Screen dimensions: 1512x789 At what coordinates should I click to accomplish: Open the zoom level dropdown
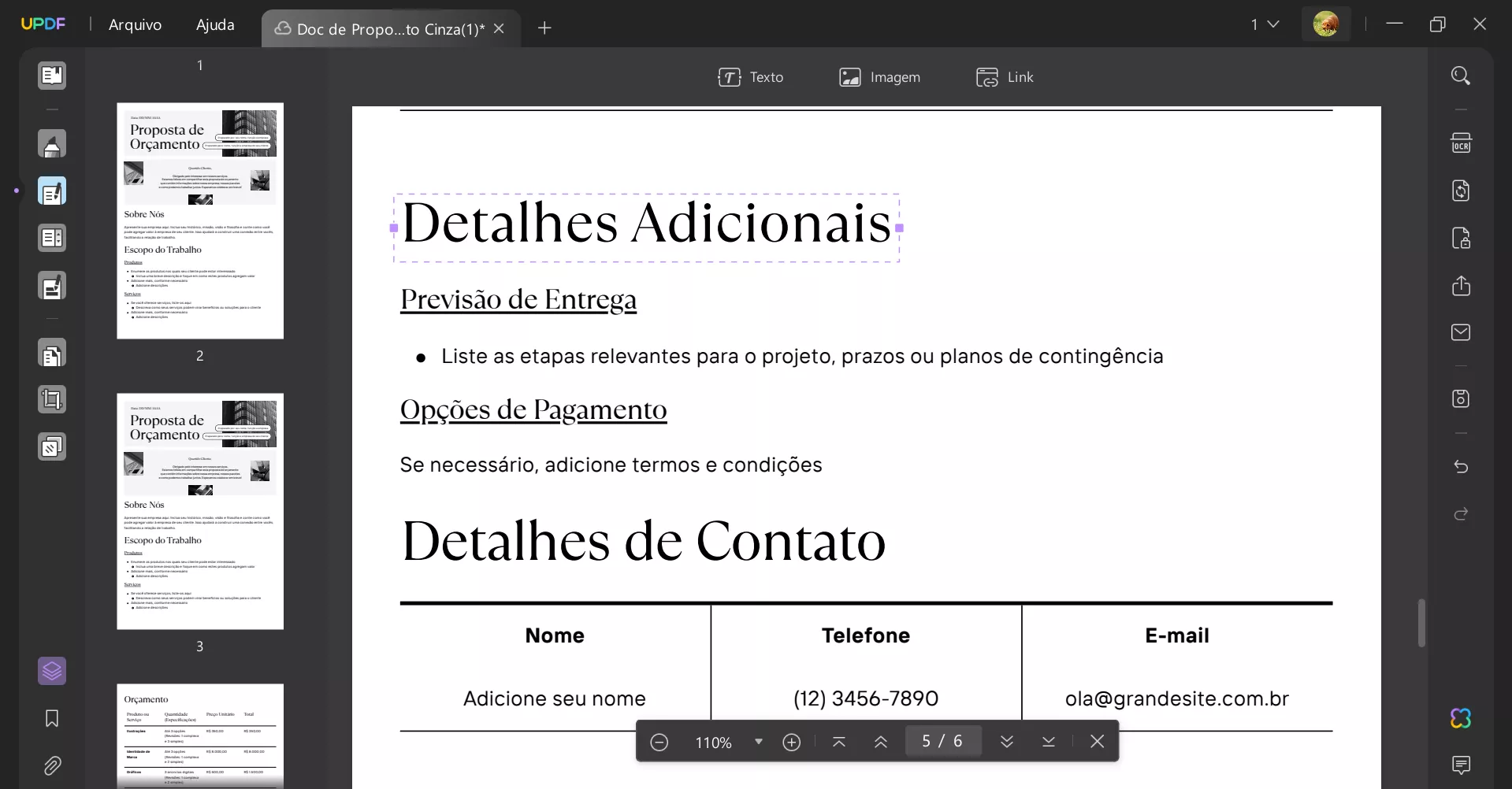pyautogui.click(x=759, y=741)
